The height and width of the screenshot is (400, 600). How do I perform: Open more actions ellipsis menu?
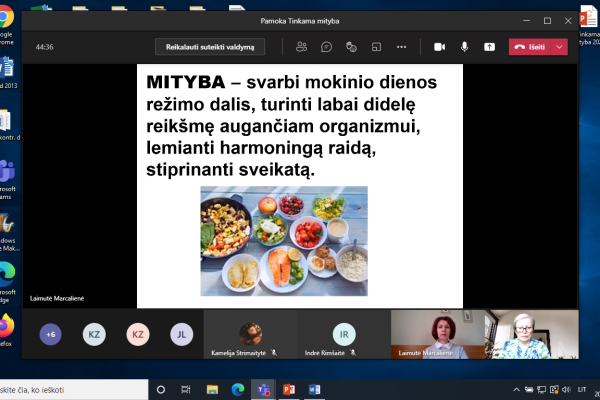coord(401,47)
